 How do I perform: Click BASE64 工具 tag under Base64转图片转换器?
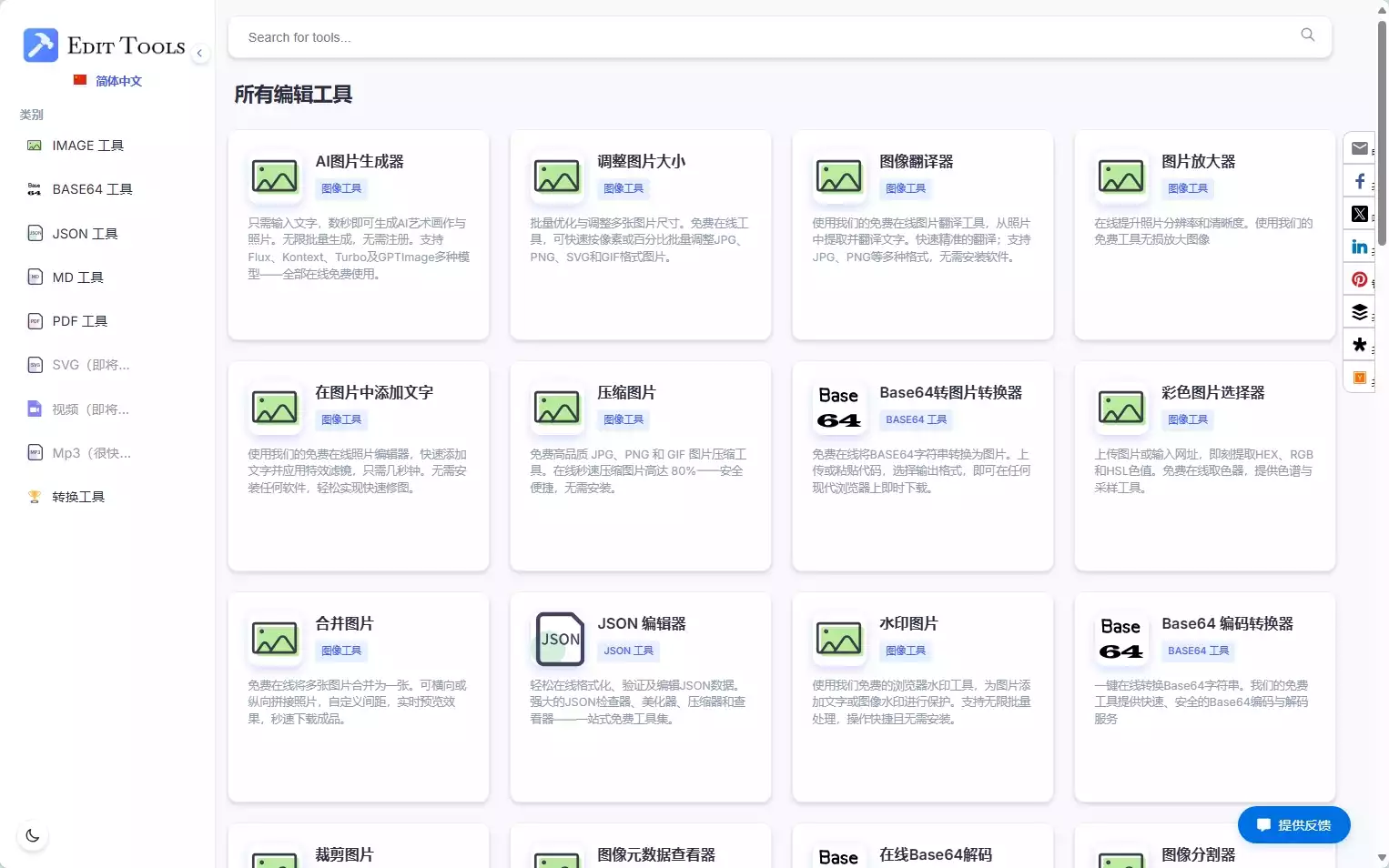pos(917,419)
